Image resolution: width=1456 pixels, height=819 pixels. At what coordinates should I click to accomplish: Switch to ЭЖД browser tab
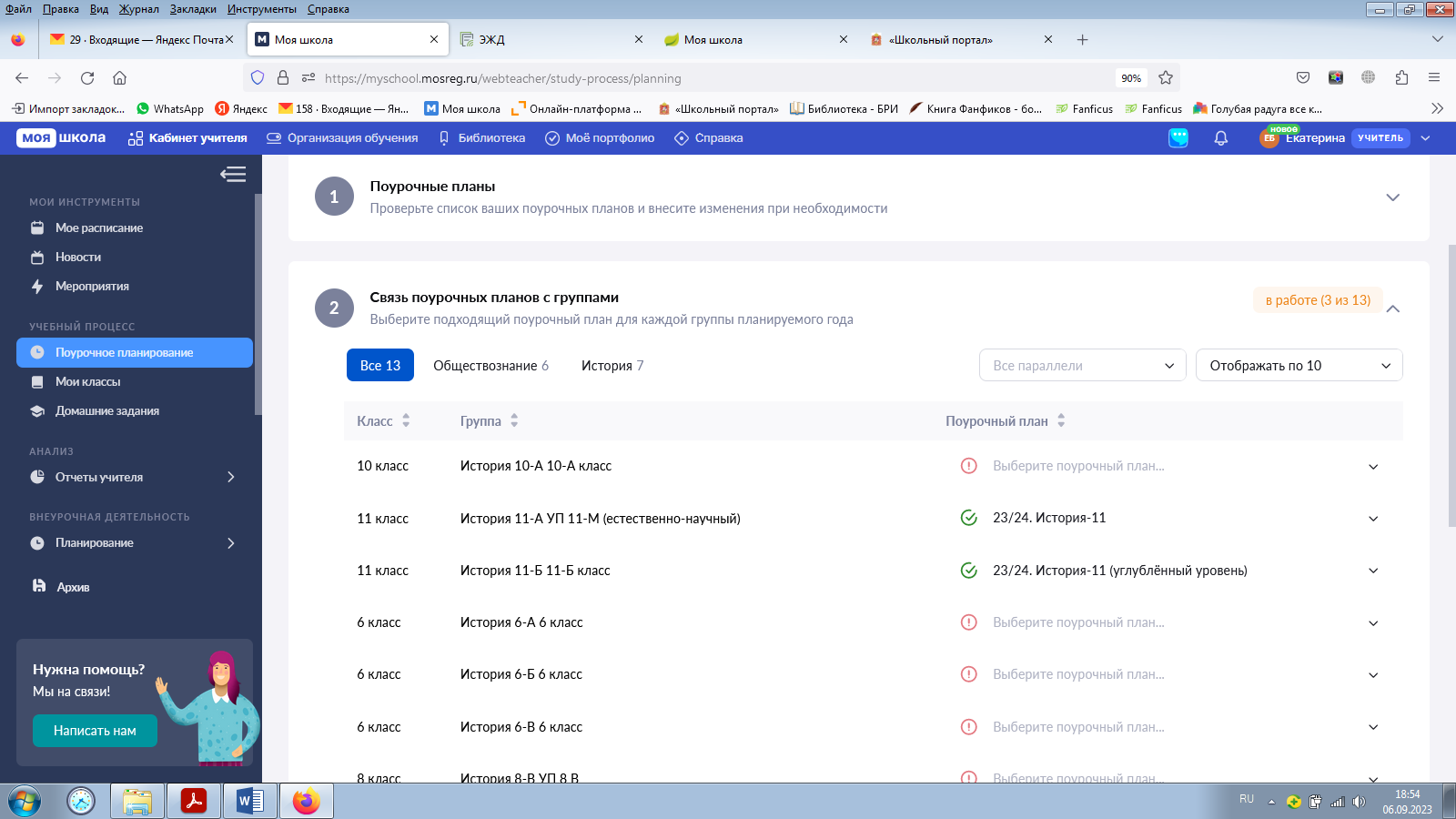(551, 40)
